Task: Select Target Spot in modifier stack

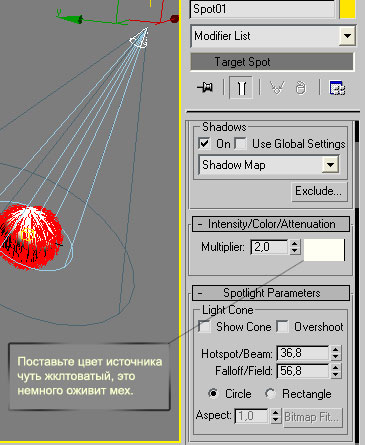Action: tap(272, 62)
